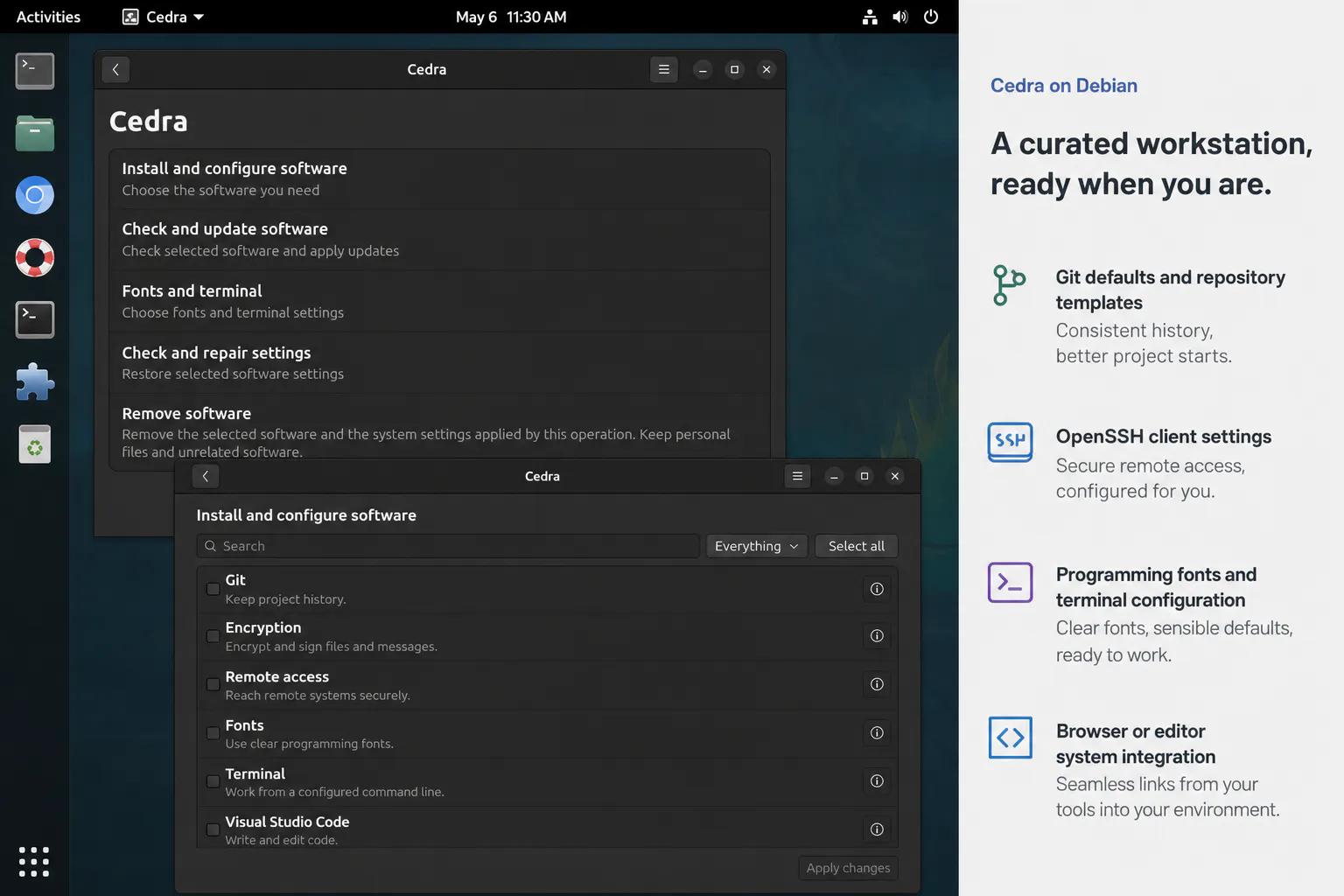Click "Browser or editor system integration" text
This screenshot has height=896, width=1344.
coord(1136,744)
